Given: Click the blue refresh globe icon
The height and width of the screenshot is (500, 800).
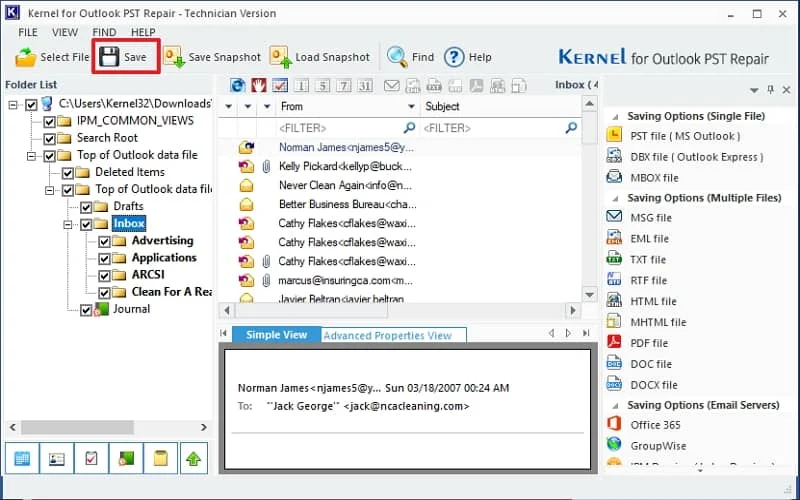Looking at the screenshot, I should [238, 85].
